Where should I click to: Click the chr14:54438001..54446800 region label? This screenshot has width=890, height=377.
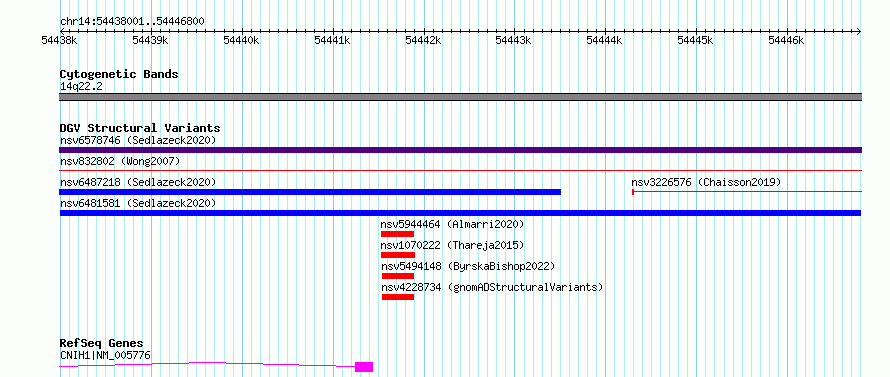[132, 21]
